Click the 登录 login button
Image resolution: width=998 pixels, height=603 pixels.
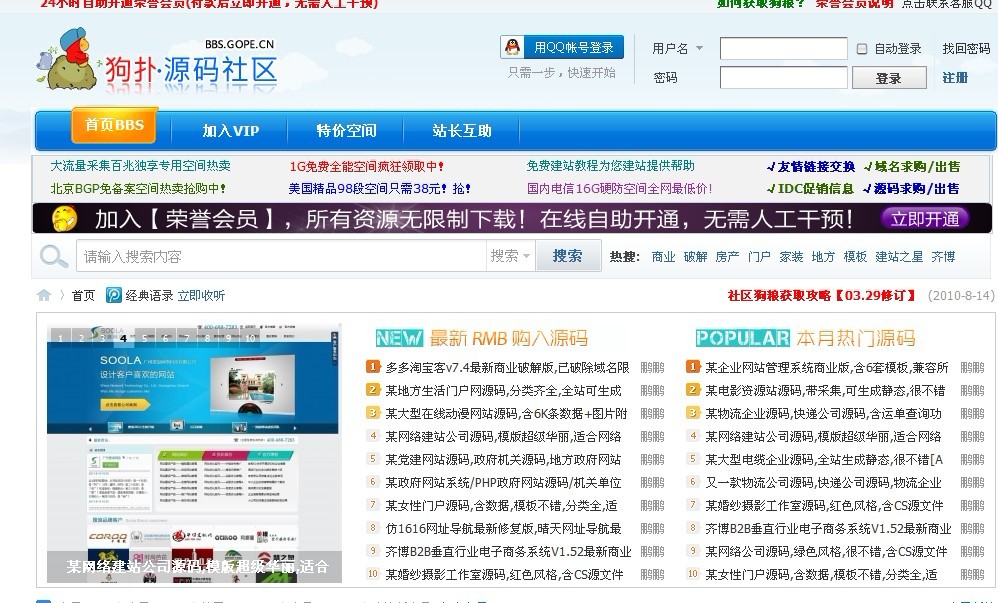[x=888, y=76]
